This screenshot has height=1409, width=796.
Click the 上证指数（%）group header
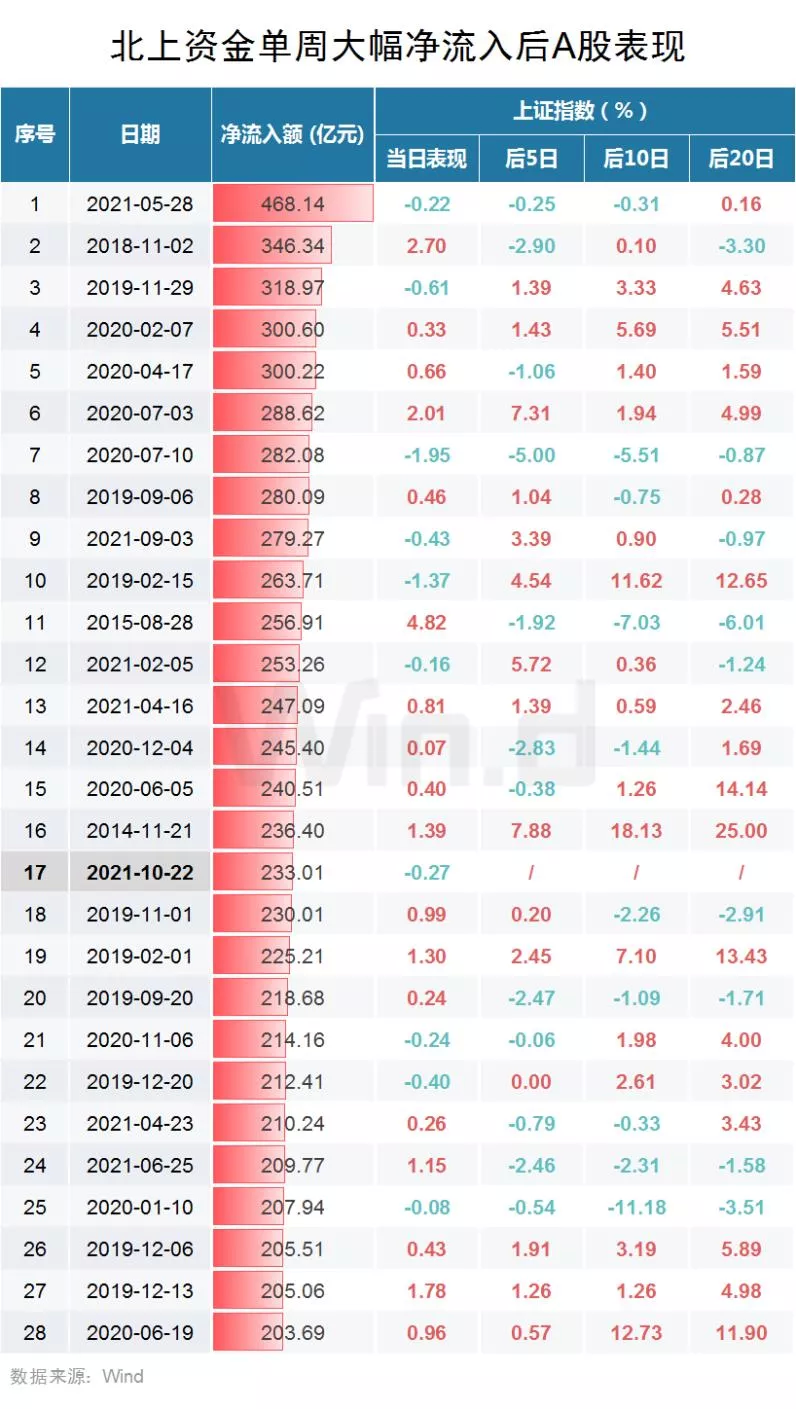pyautogui.click(x=584, y=110)
